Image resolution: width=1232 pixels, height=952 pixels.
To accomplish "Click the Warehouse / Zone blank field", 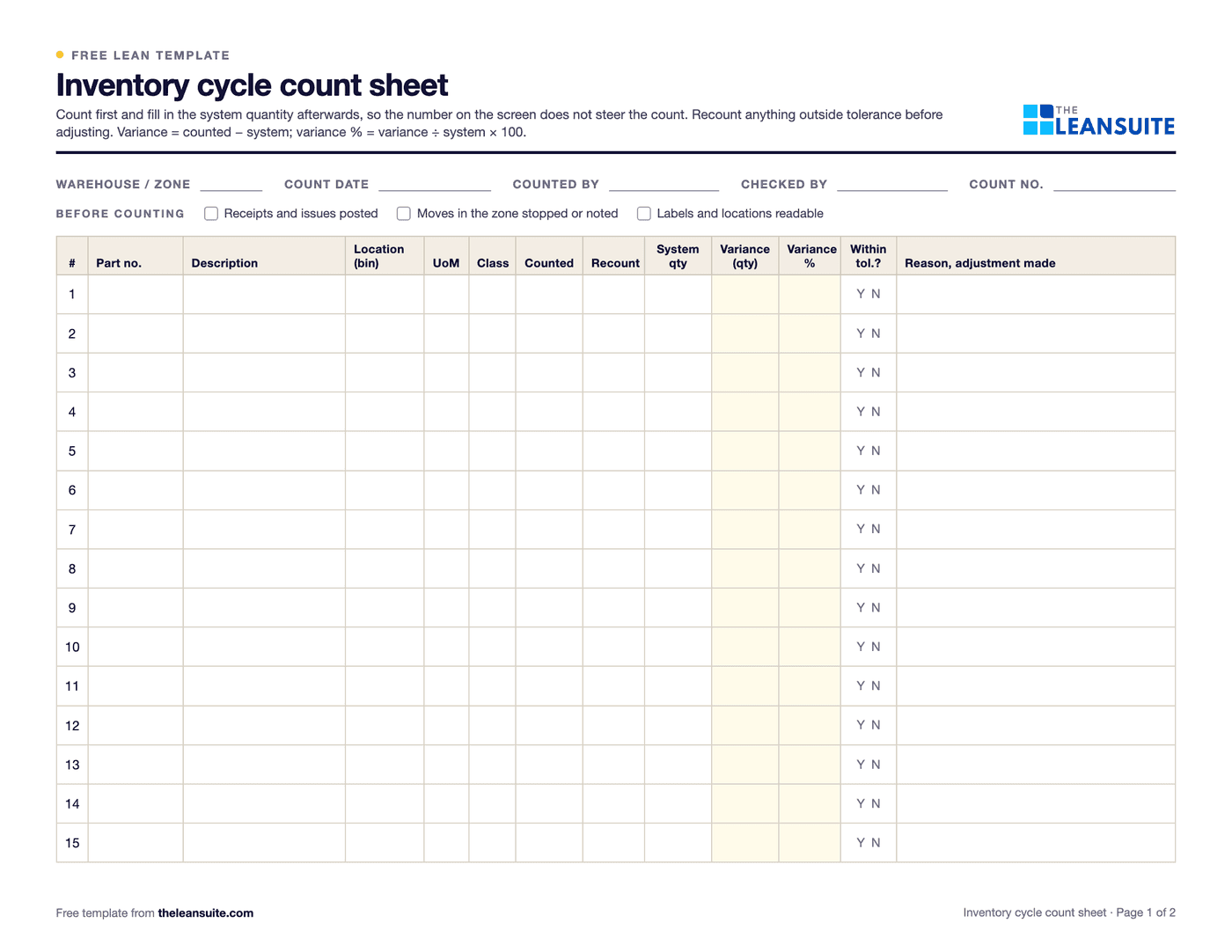I will [x=231, y=184].
